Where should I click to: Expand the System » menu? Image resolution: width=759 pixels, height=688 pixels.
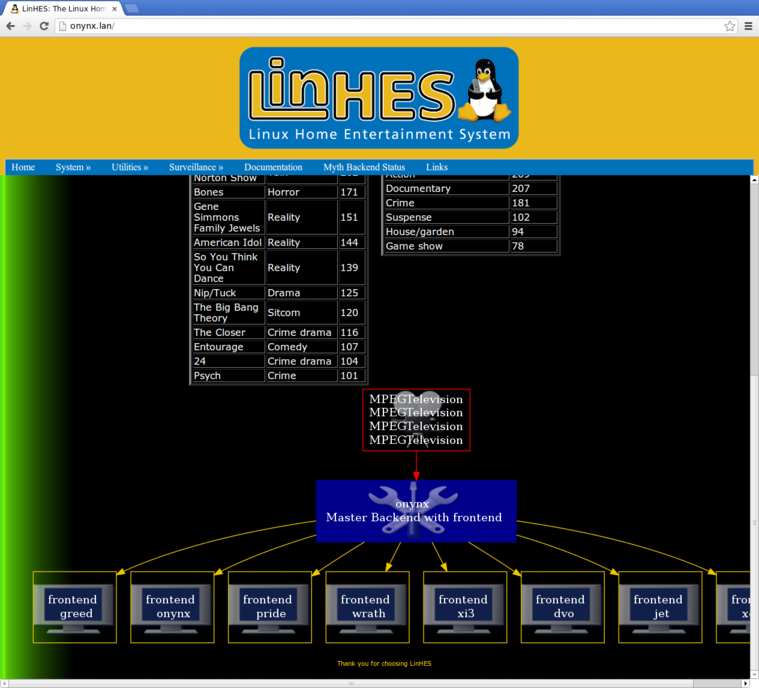coord(73,167)
